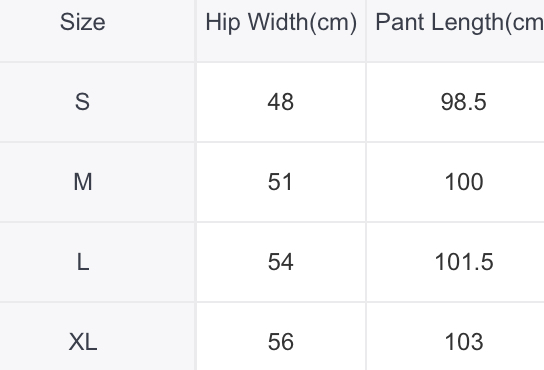
Task: Select the L size row label
Action: point(83,262)
